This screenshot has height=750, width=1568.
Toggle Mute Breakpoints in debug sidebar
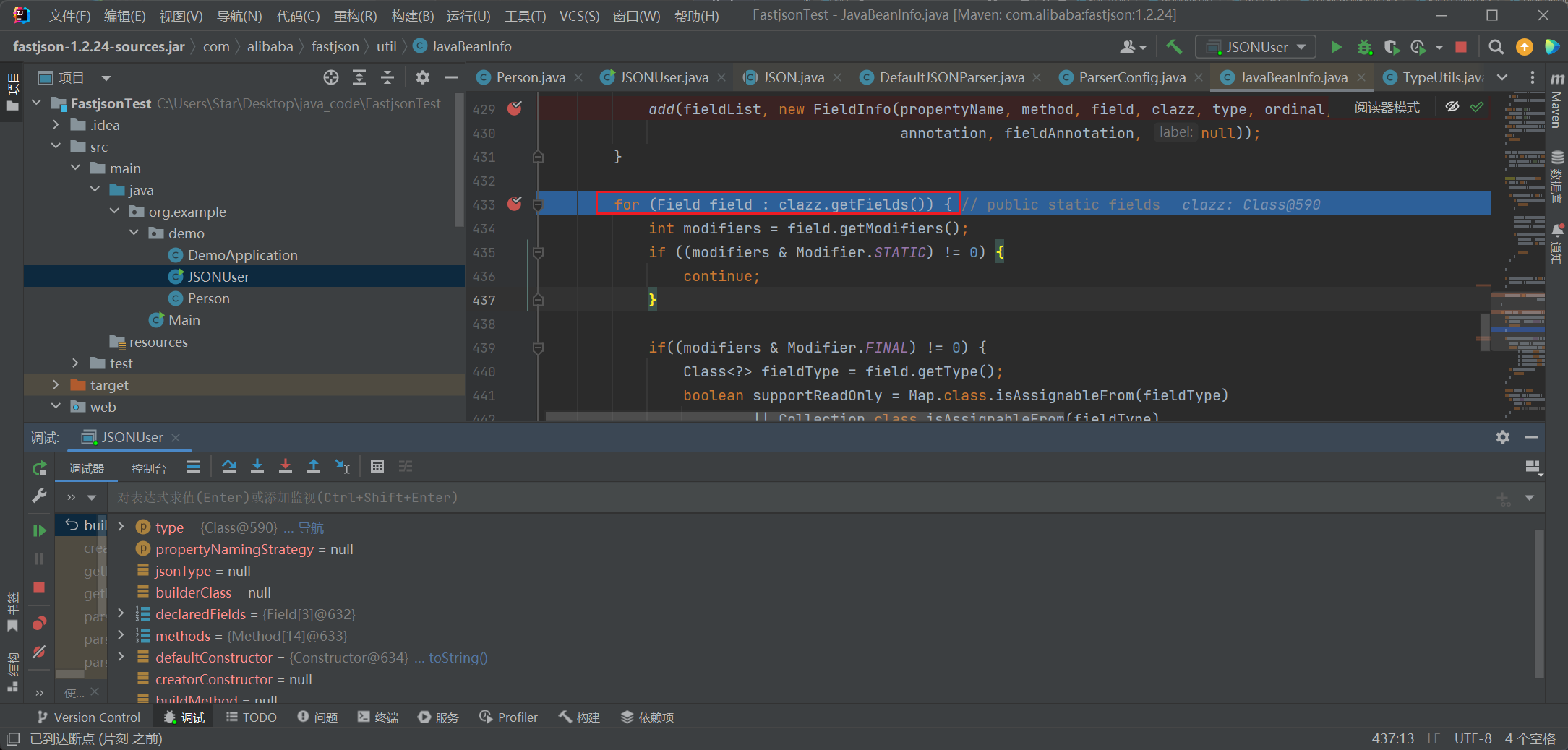[39, 652]
